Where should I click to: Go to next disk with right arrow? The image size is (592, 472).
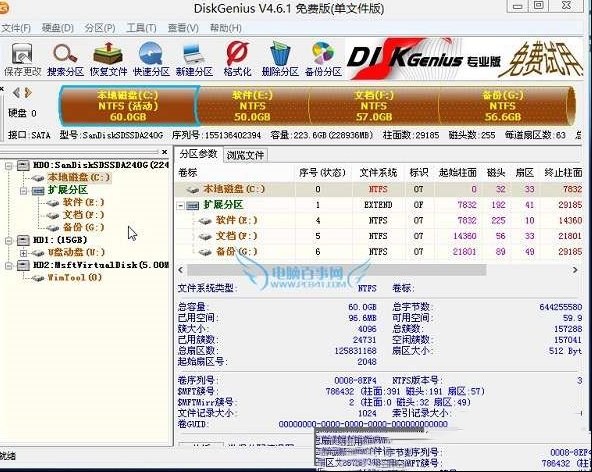(28, 93)
